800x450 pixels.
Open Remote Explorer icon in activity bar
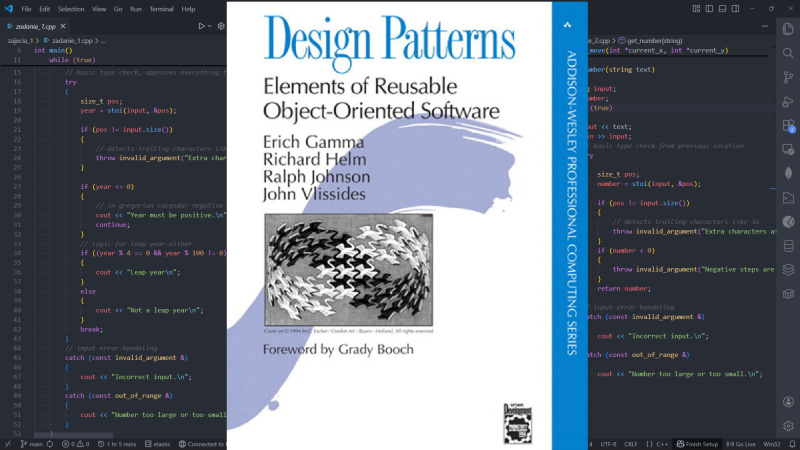pos(788,149)
